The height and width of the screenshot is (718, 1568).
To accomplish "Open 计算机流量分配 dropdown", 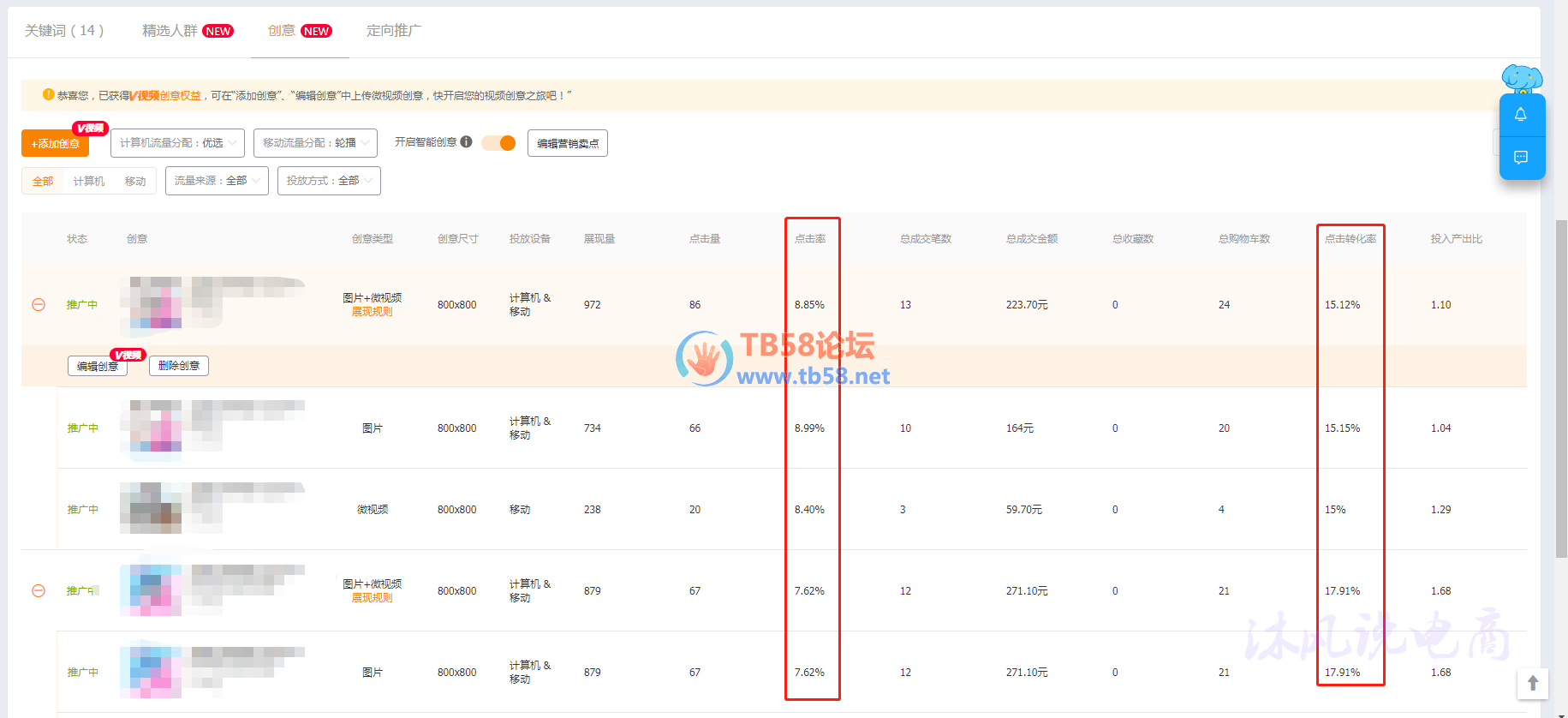I will coord(177,143).
